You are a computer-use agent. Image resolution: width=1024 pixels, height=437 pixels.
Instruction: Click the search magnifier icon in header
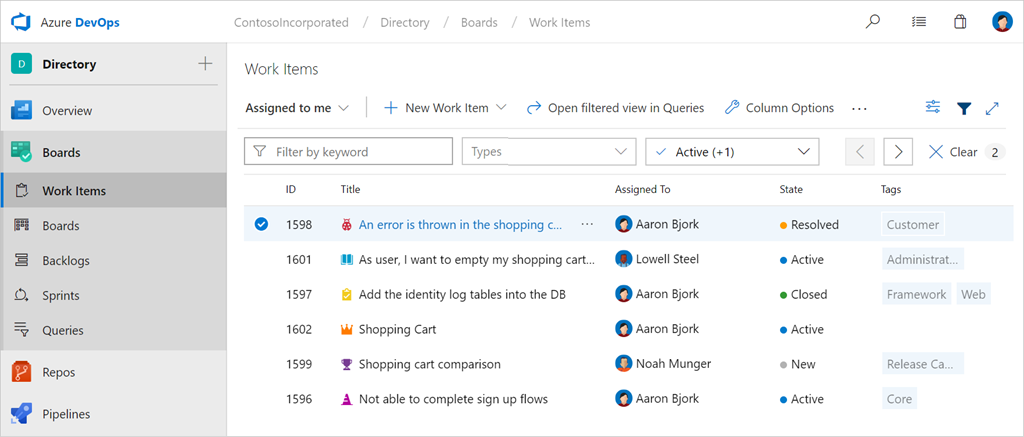tap(873, 22)
